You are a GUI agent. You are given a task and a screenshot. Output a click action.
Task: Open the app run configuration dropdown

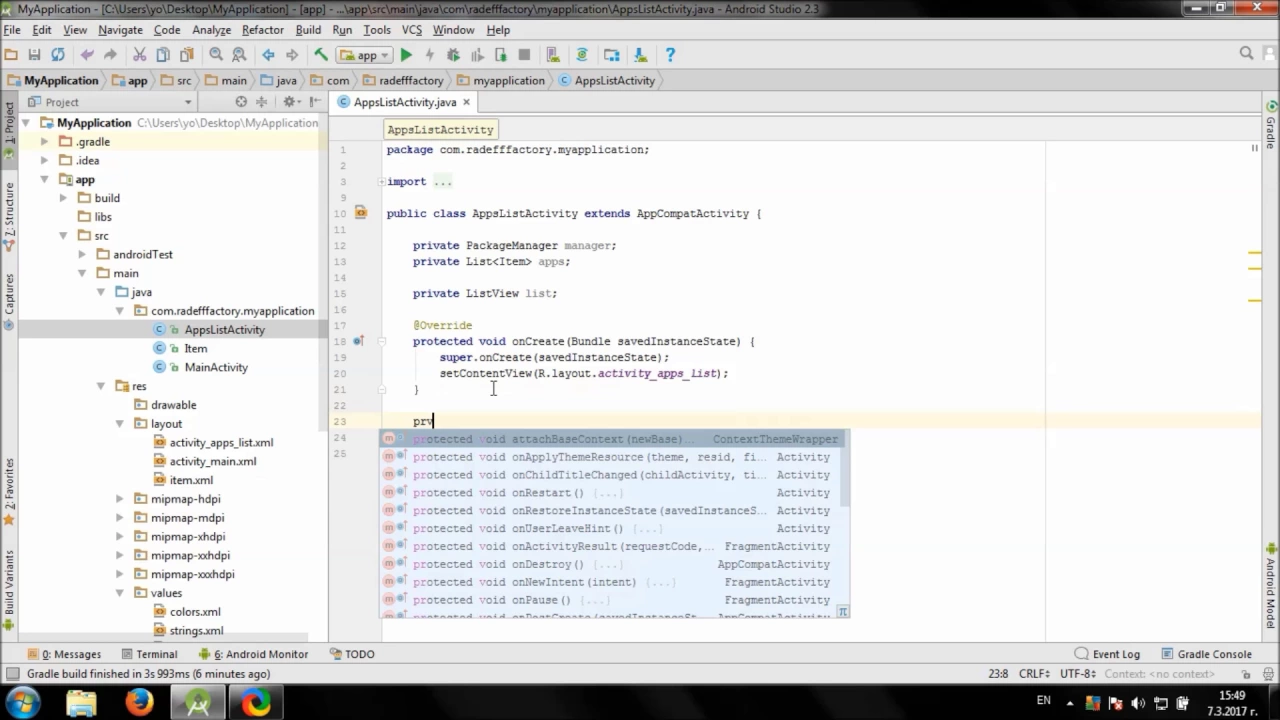(x=367, y=55)
